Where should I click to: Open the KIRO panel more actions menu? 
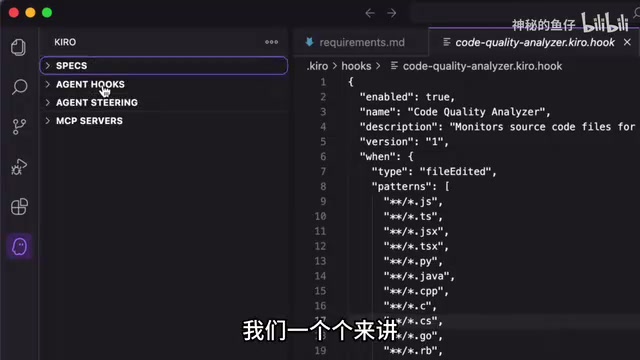[271, 42]
